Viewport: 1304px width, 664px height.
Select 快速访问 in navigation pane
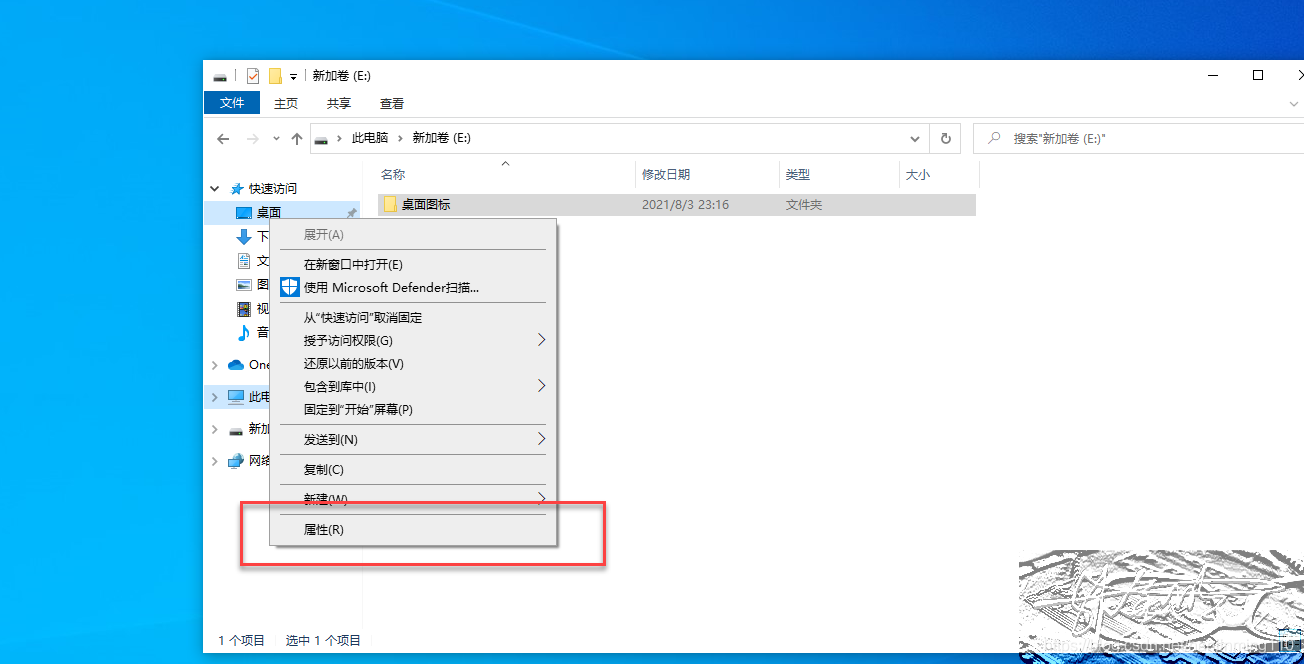(x=272, y=188)
